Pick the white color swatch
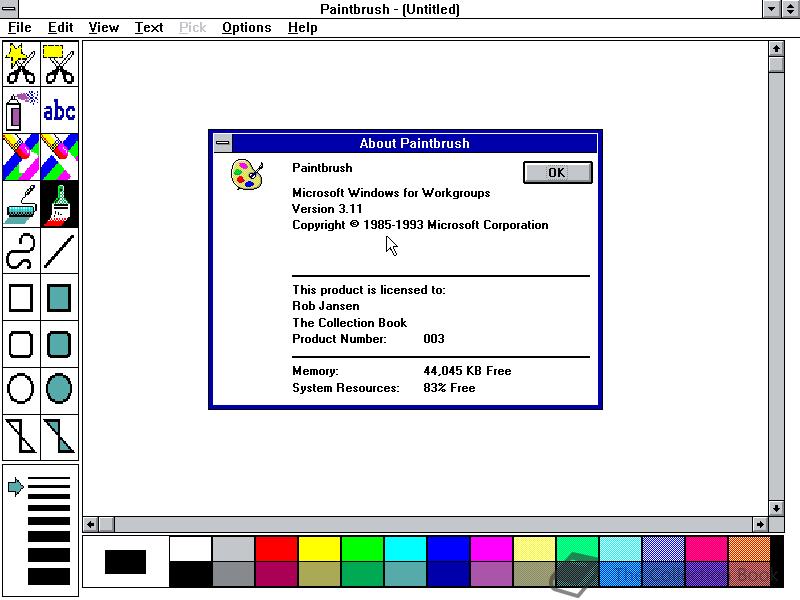Image resolution: width=800 pixels, height=600 pixels. coord(190,549)
